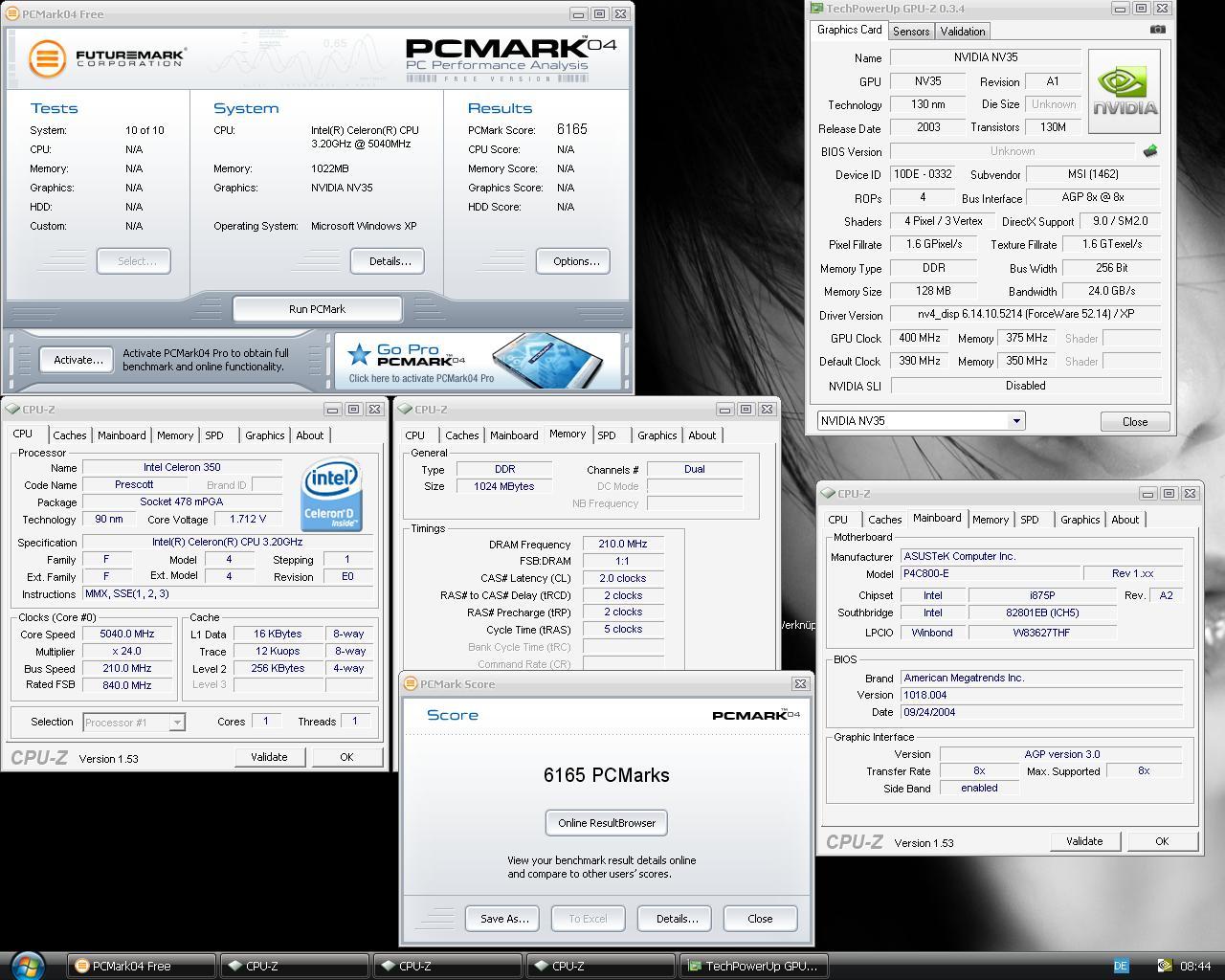
Task: Click Validate in CPU-Z mainboard window
Action: [1084, 841]
